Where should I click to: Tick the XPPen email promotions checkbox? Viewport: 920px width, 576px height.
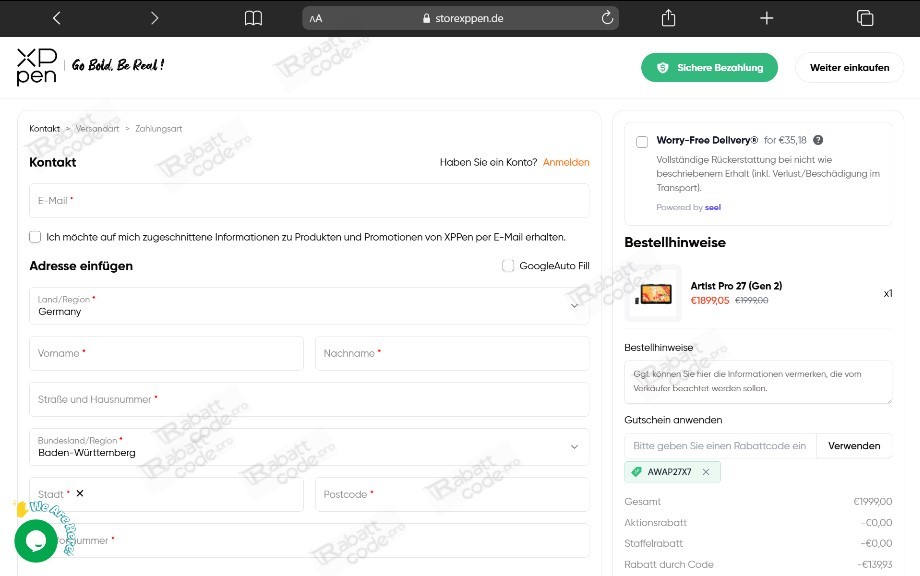tap(35, 237)
